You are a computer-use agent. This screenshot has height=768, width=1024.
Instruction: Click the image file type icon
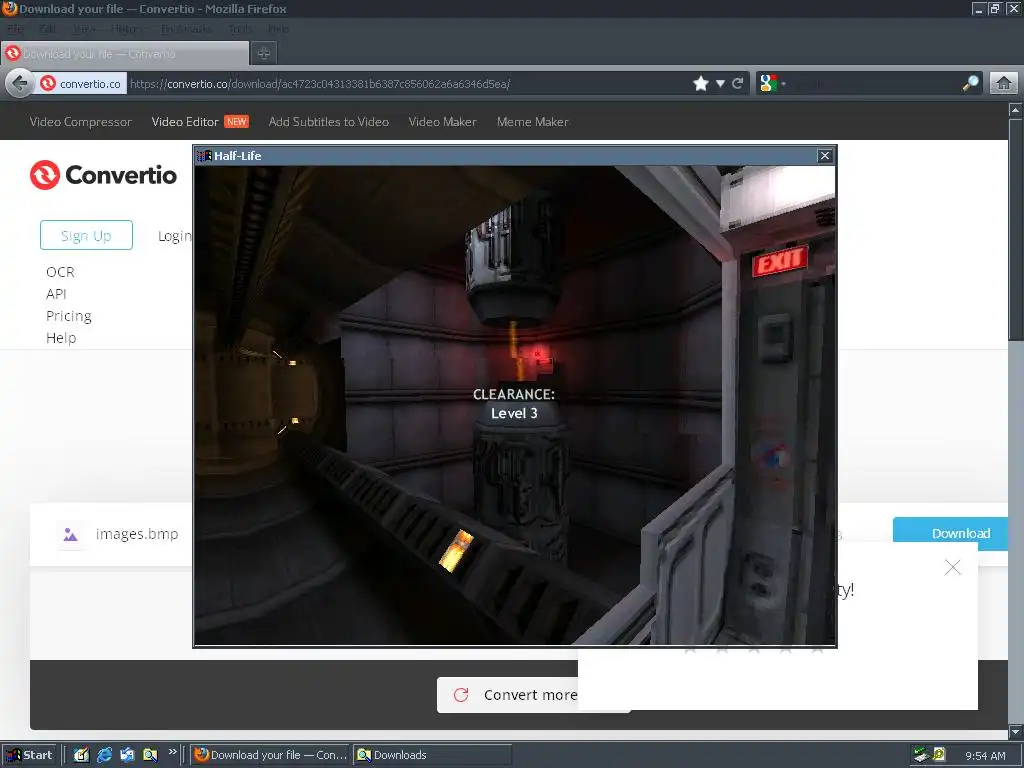click(x=71, y=535)
